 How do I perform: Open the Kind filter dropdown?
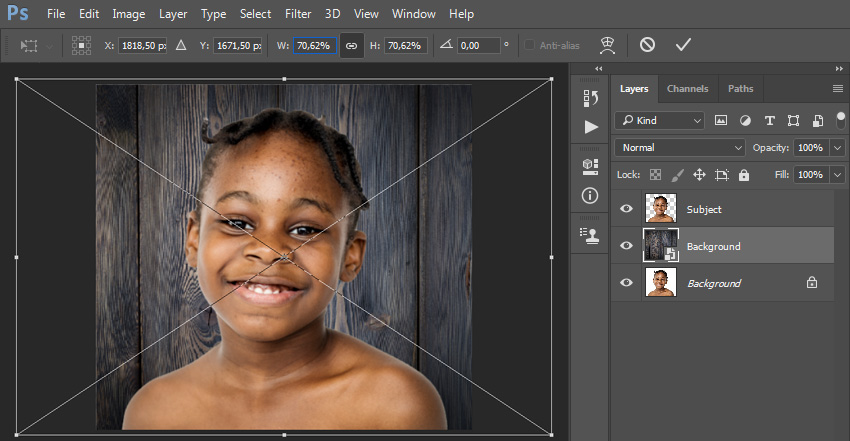point(660,120)
